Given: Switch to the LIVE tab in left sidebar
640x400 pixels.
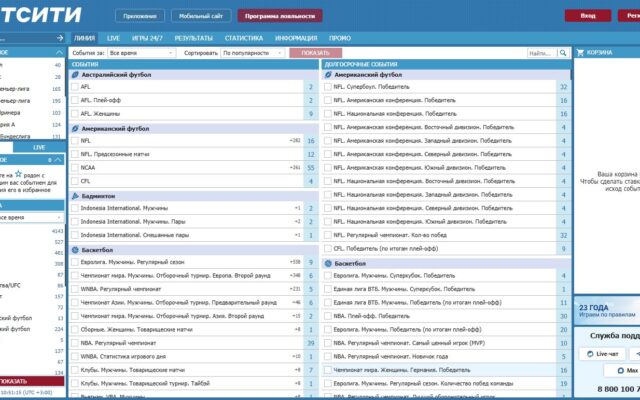Looking at the screenshot, I should pyautogui.click(x=39, y=147).
